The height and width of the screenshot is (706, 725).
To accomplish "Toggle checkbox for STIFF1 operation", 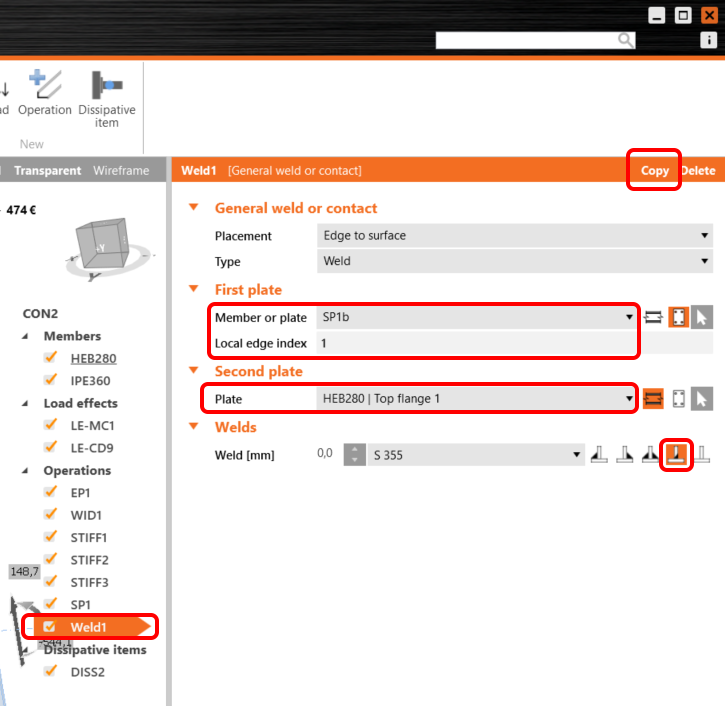I will (50, 536).
